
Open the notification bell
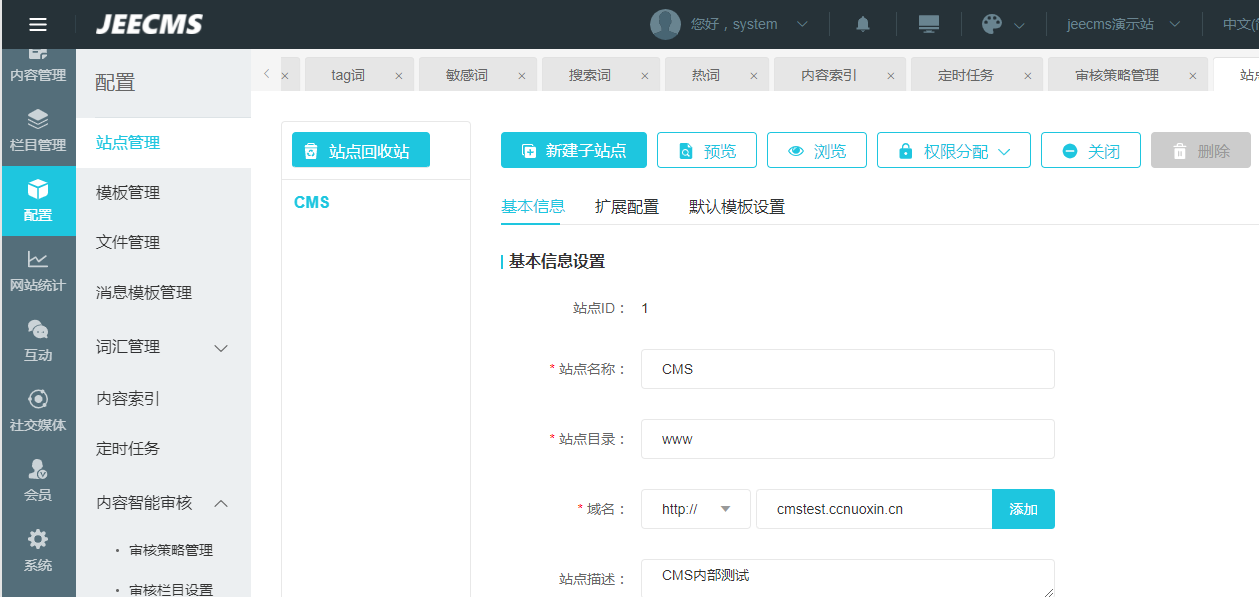(863, 24)
